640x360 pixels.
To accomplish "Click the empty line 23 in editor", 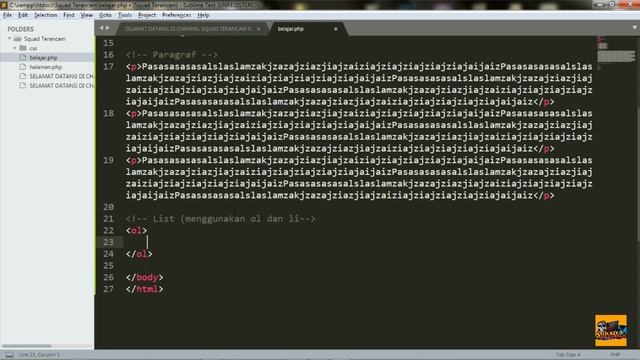I will tap(359, 242).
